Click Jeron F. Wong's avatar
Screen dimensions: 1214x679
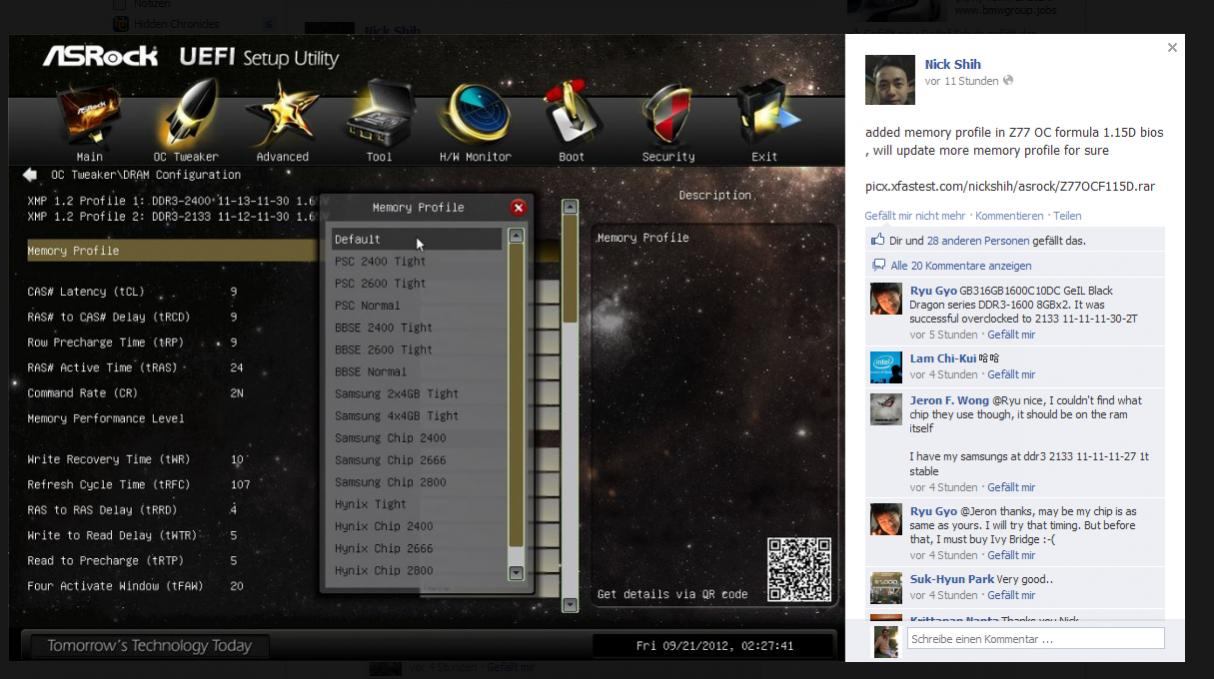[x=886, y=409]
